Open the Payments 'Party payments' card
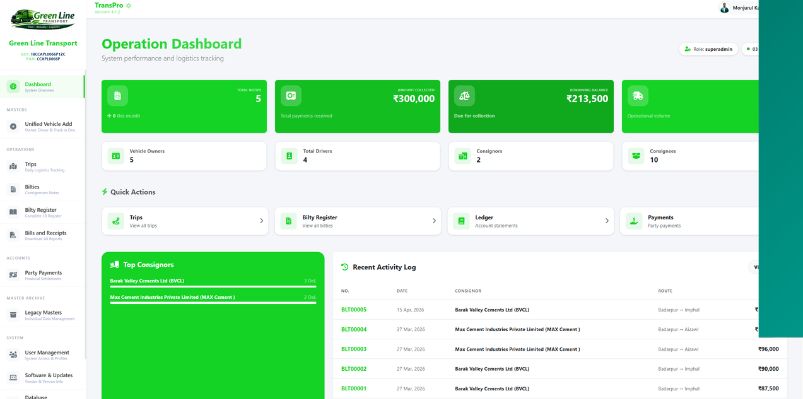Screen dimensions: 803x399 [689, 221]
